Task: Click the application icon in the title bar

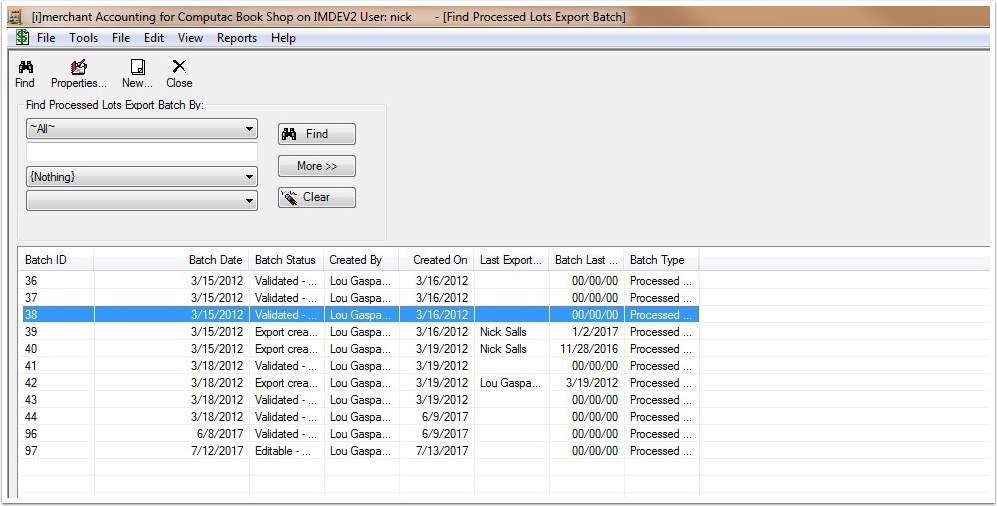Action: (15, 17)
